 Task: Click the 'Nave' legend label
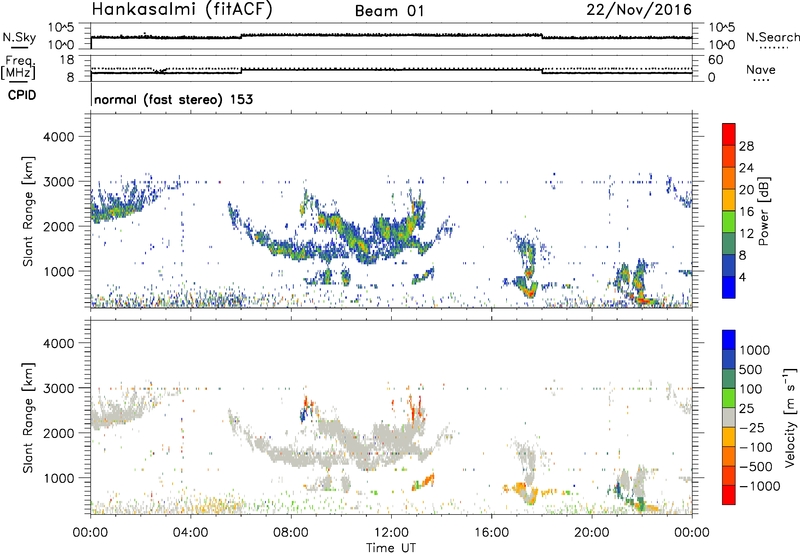click(x=761, y=70)
